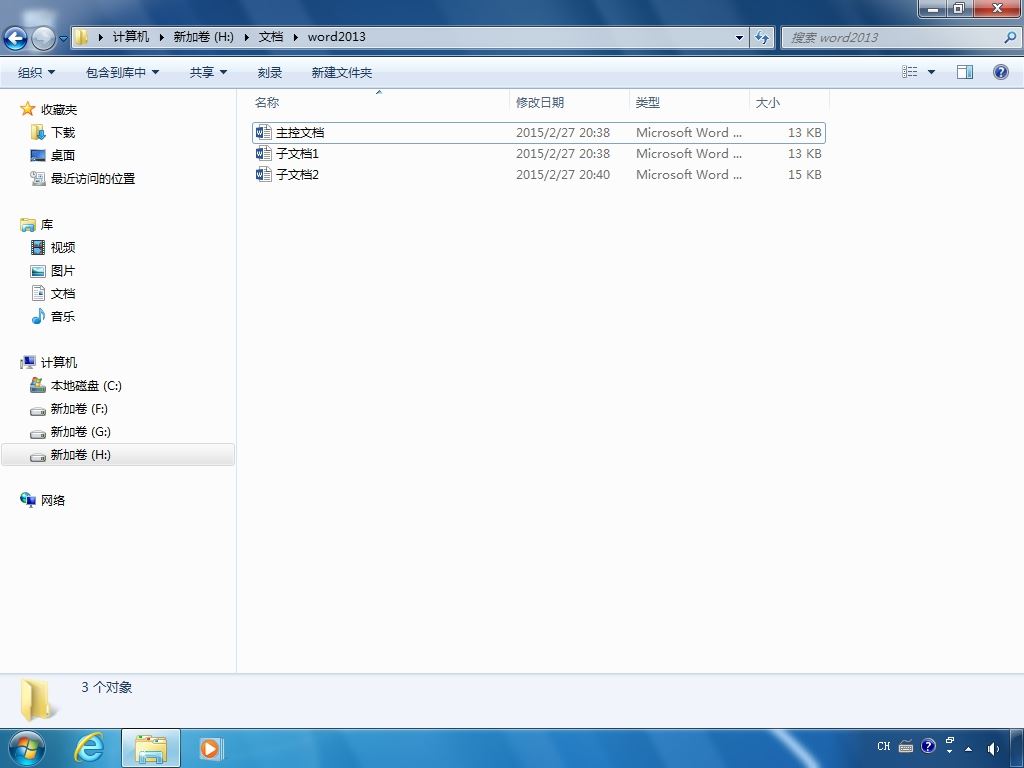The image size is (1024, 768).
Task: Select 计算机 in the navigation pane
Action: 59,362
